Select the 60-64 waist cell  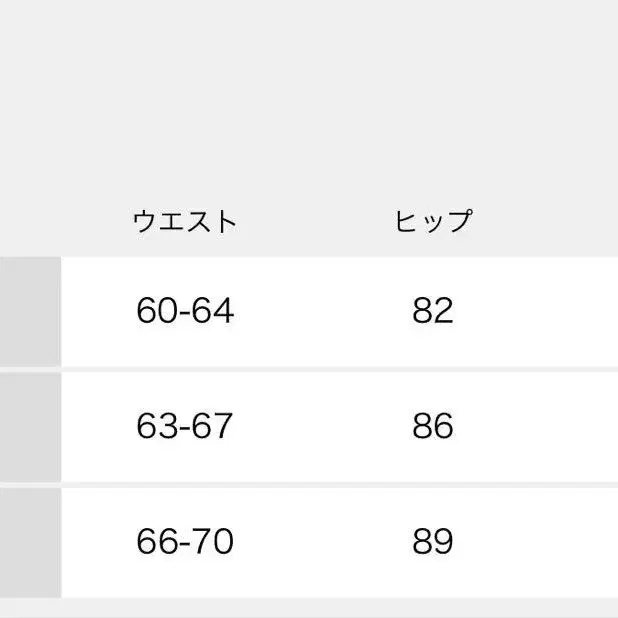pos(185,311)
